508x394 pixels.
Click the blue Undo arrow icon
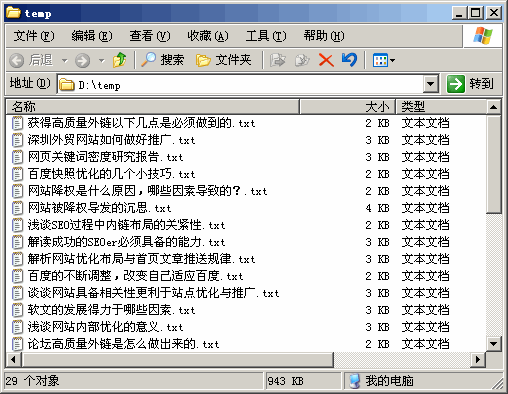350,60
